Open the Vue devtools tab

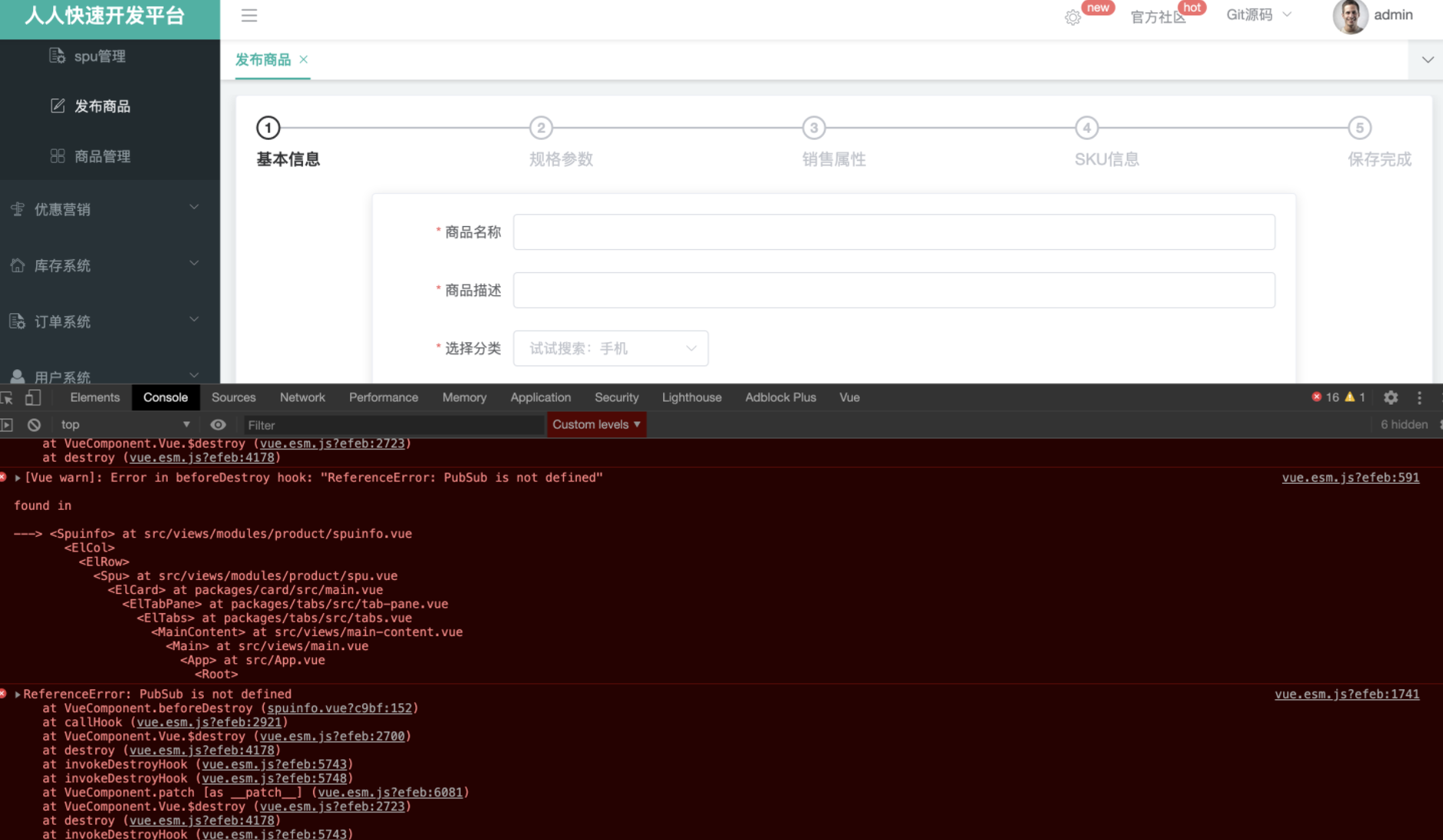[849, 398]
